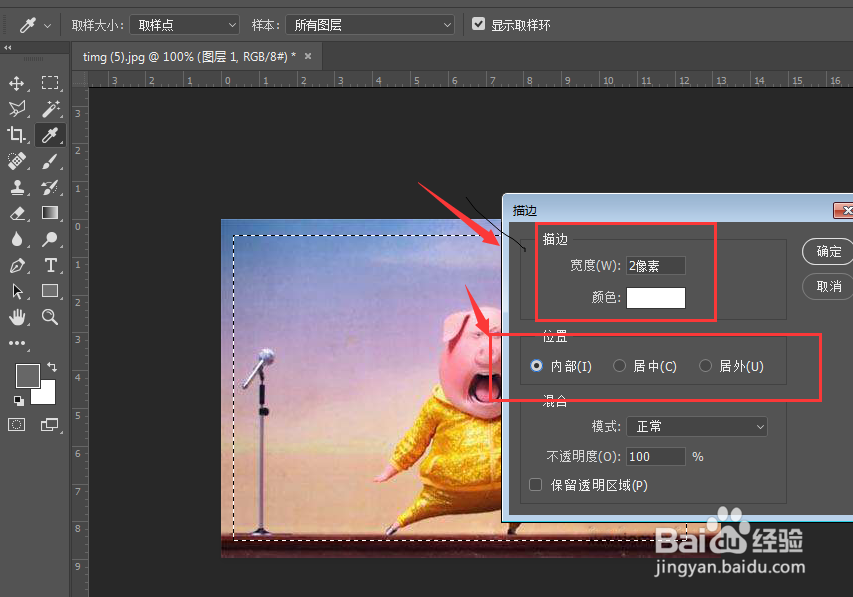The height and width of the screenshot is (597, 853).
Task: Toggle the 显示取样环 checkbox
Action: click(478, 23)
